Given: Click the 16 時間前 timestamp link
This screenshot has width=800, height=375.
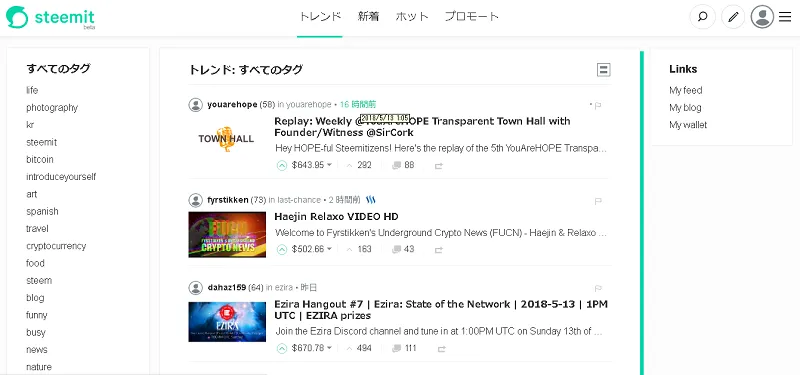Looking at the screenshot, I should click(x=358, y=105).
